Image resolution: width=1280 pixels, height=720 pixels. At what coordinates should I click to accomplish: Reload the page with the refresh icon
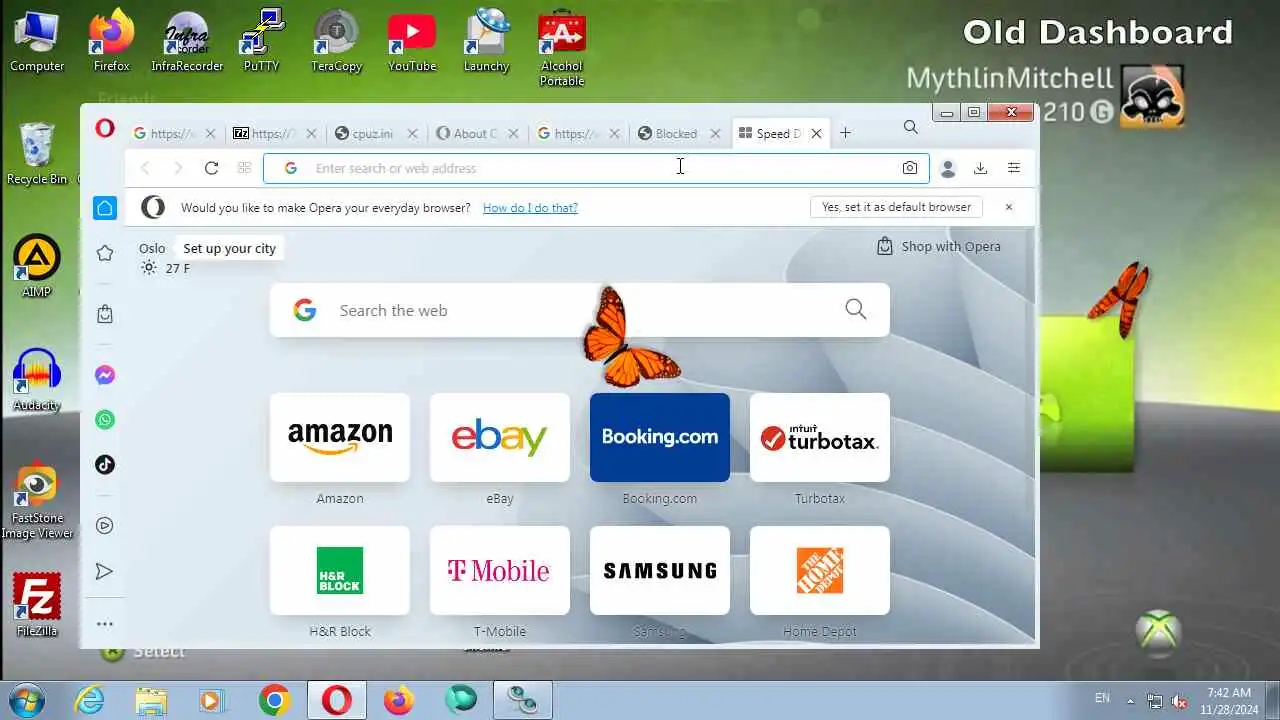tap(211, 168)
